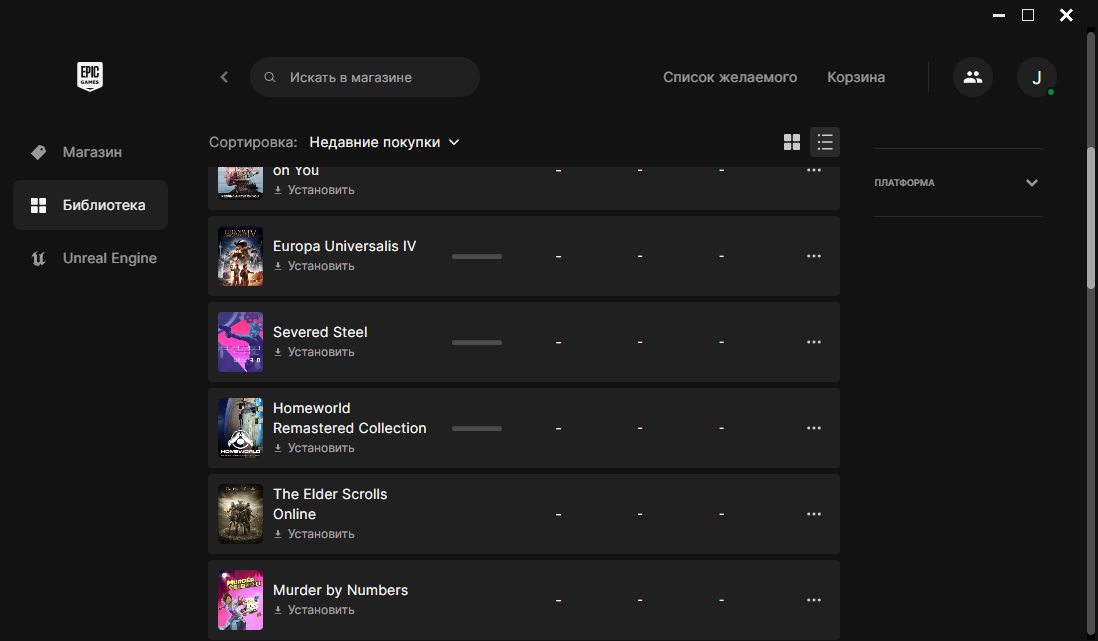Screen dimensions: 1098x641
Task: Click the Unreal Engine logo icon
Action: tap(39, 259)
